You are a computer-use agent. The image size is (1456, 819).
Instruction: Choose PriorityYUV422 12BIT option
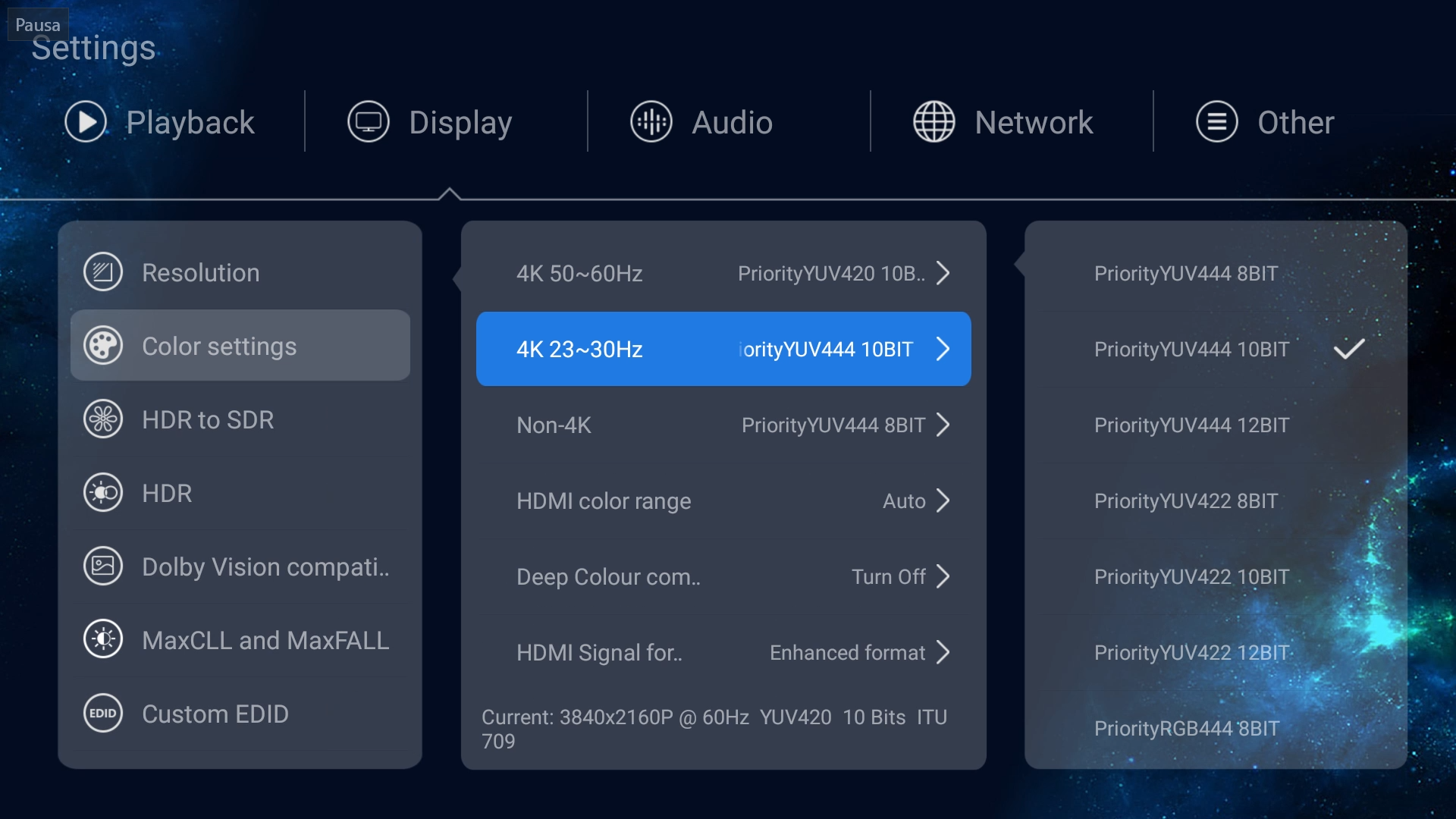(x=1216, y=652)
